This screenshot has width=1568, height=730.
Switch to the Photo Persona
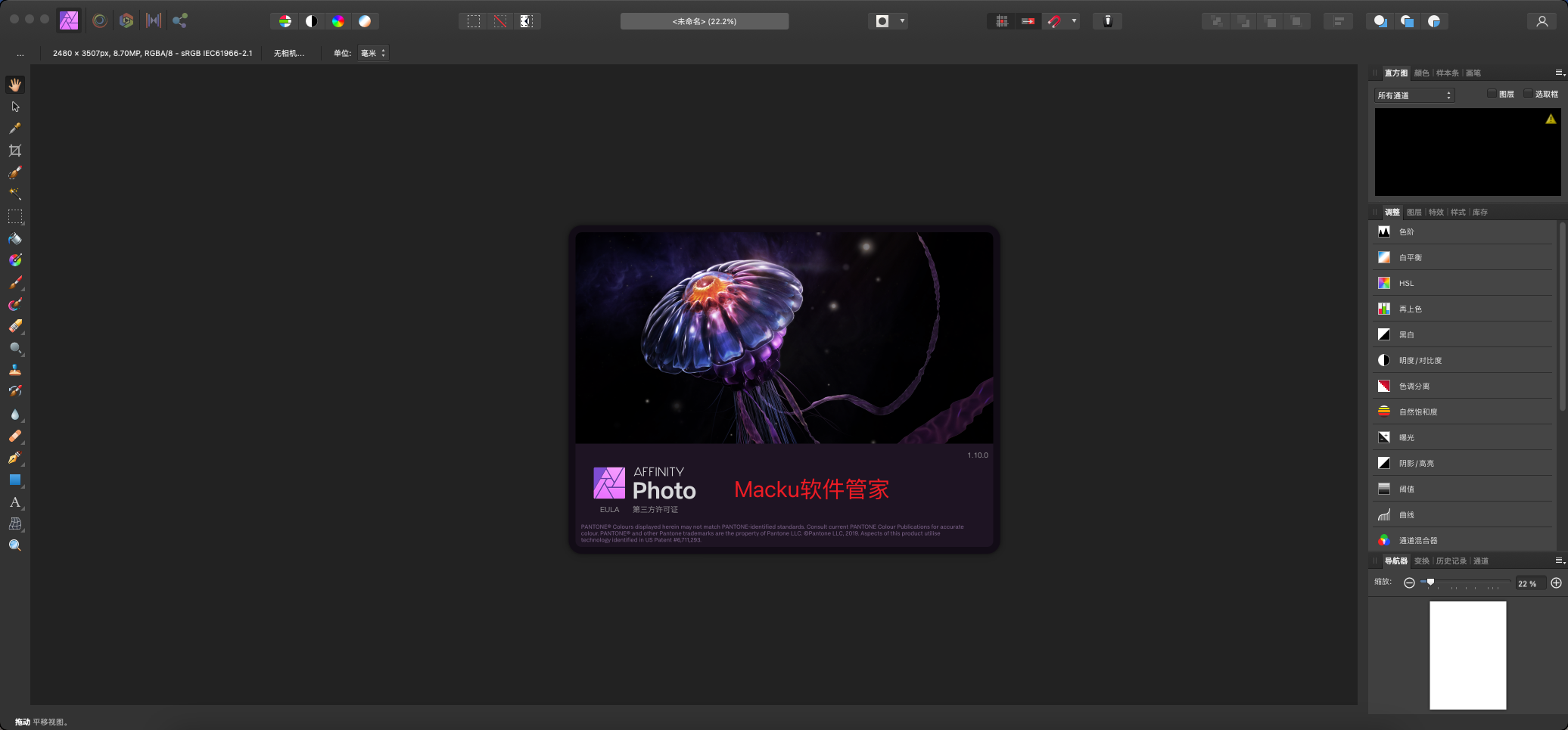[x=70, y=20]
